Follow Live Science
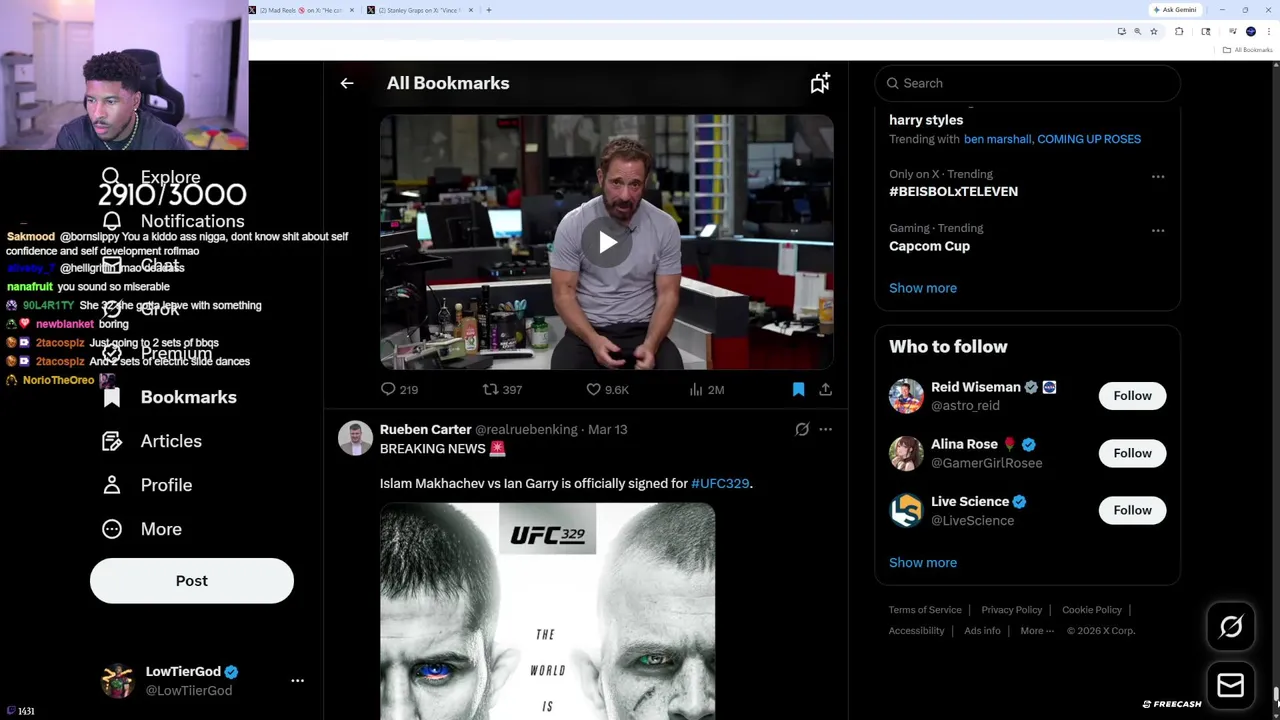The width and height of the screenshot is (1280, 720). (1132, 510)
